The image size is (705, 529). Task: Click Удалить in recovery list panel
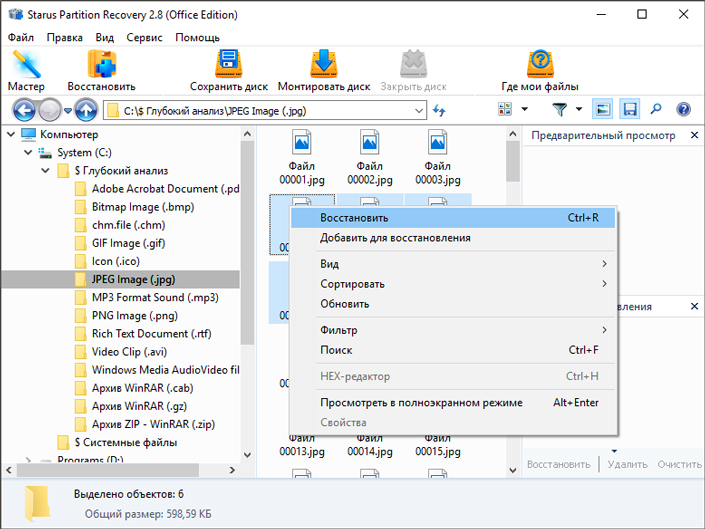tap(627, 464)
